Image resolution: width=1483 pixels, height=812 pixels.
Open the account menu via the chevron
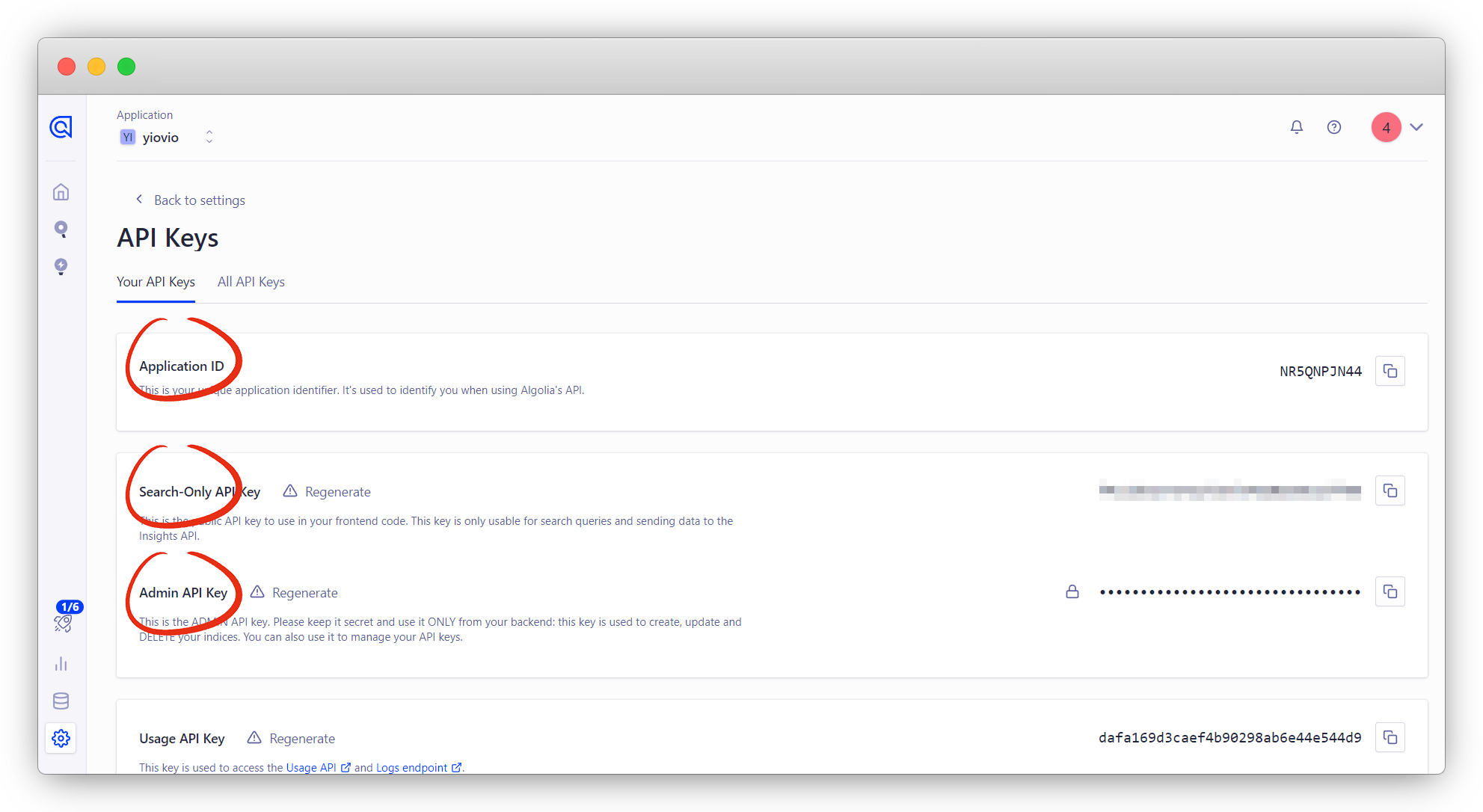1417,127
